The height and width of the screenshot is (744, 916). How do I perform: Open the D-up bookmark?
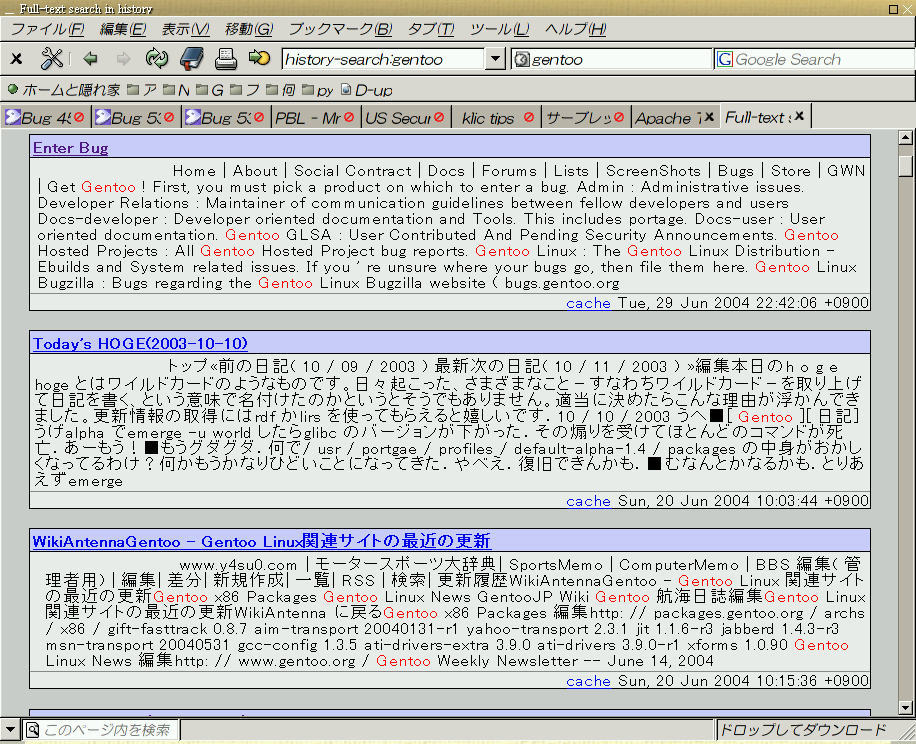[x=366, y=90]
